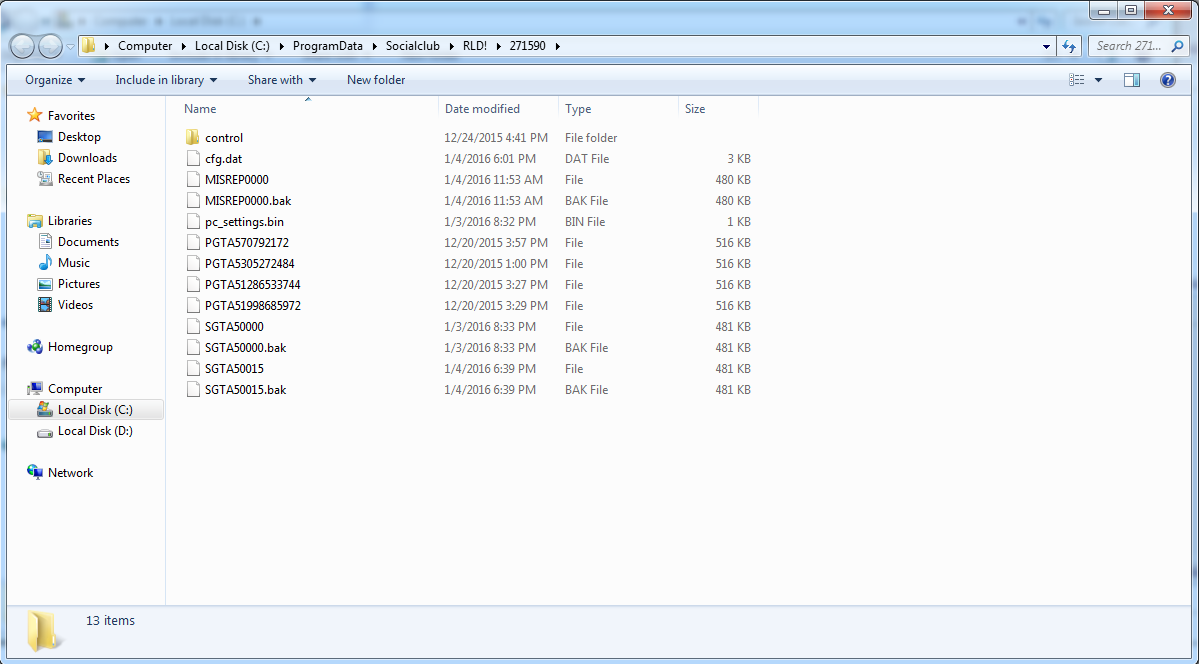Select the pc_settings.bin file icon
This screenshot has height=664, width=1199.
coord(193,222)
